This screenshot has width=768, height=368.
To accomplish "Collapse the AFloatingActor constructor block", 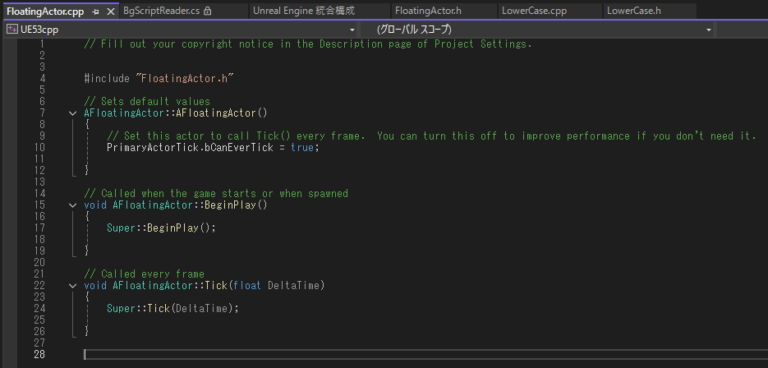I will [73, 113].
